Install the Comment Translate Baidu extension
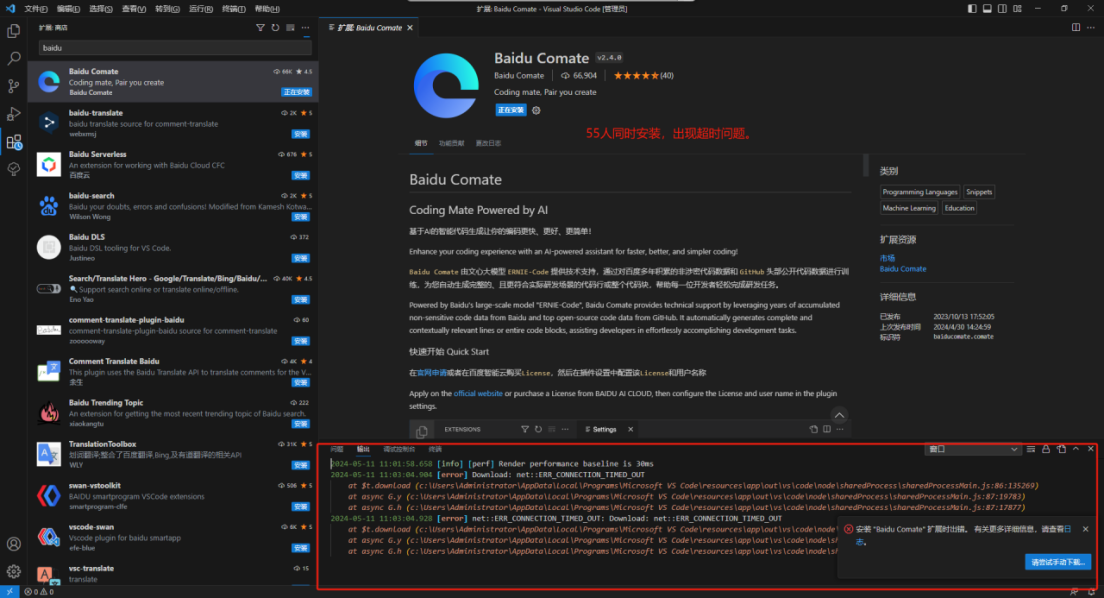Viewport: 1104px width, 598px height. (301, 382)
